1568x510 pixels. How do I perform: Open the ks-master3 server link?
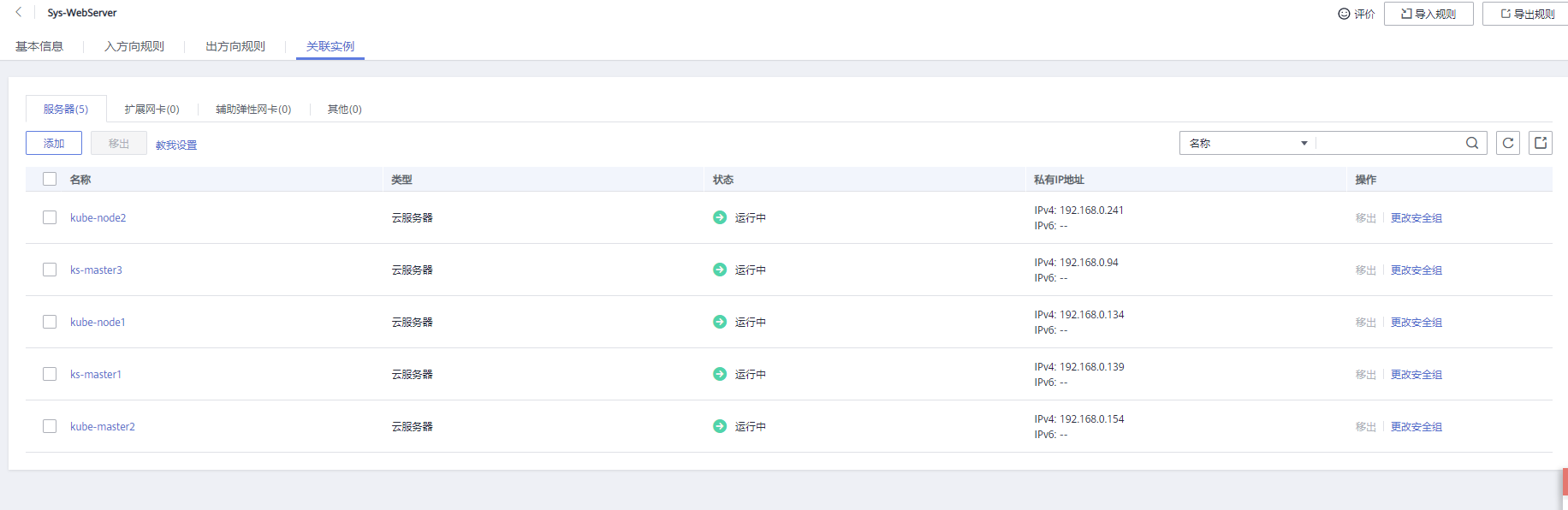click(96, 270)
